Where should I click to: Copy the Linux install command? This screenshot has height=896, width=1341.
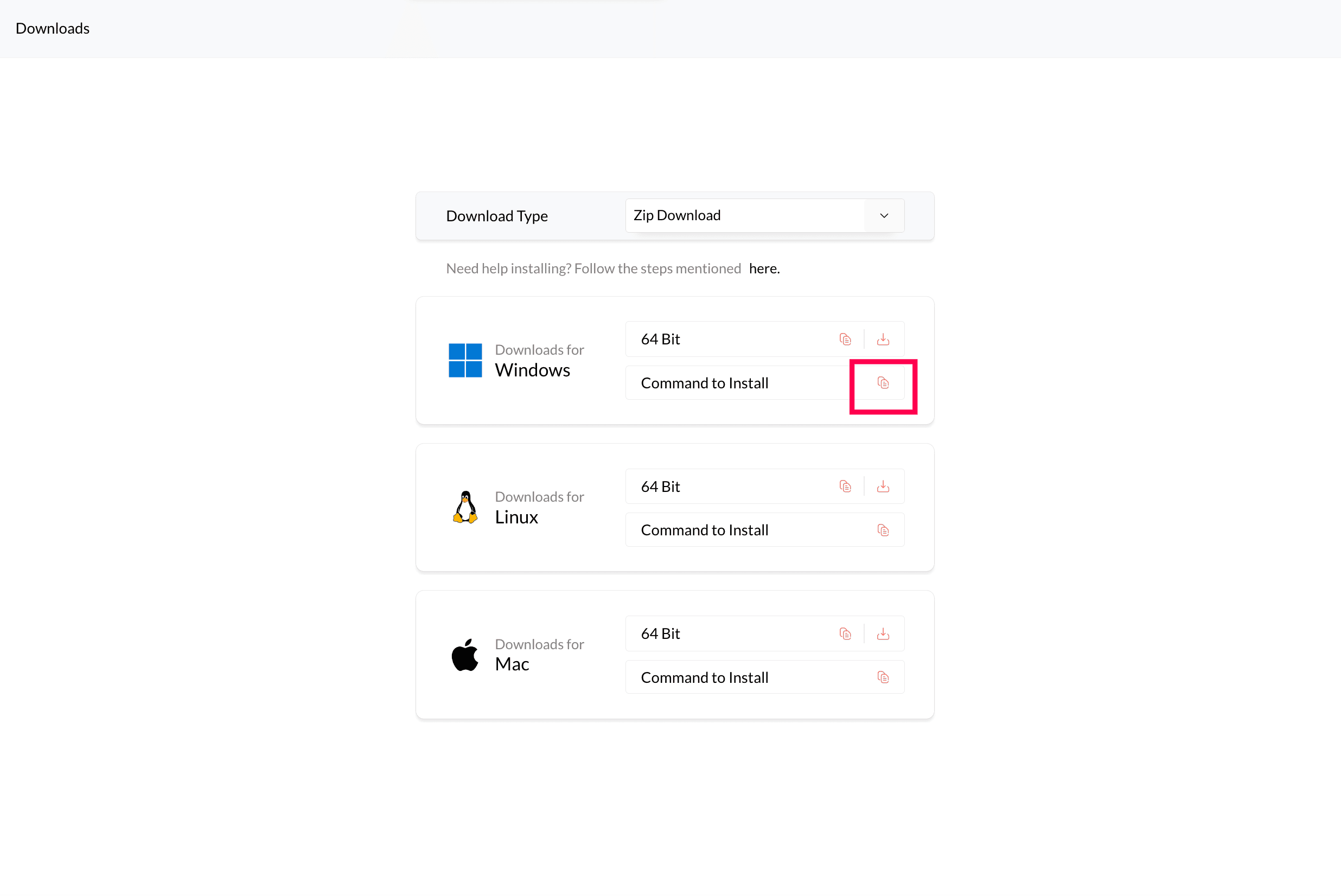pyautogui.click(x=883, y=530)
